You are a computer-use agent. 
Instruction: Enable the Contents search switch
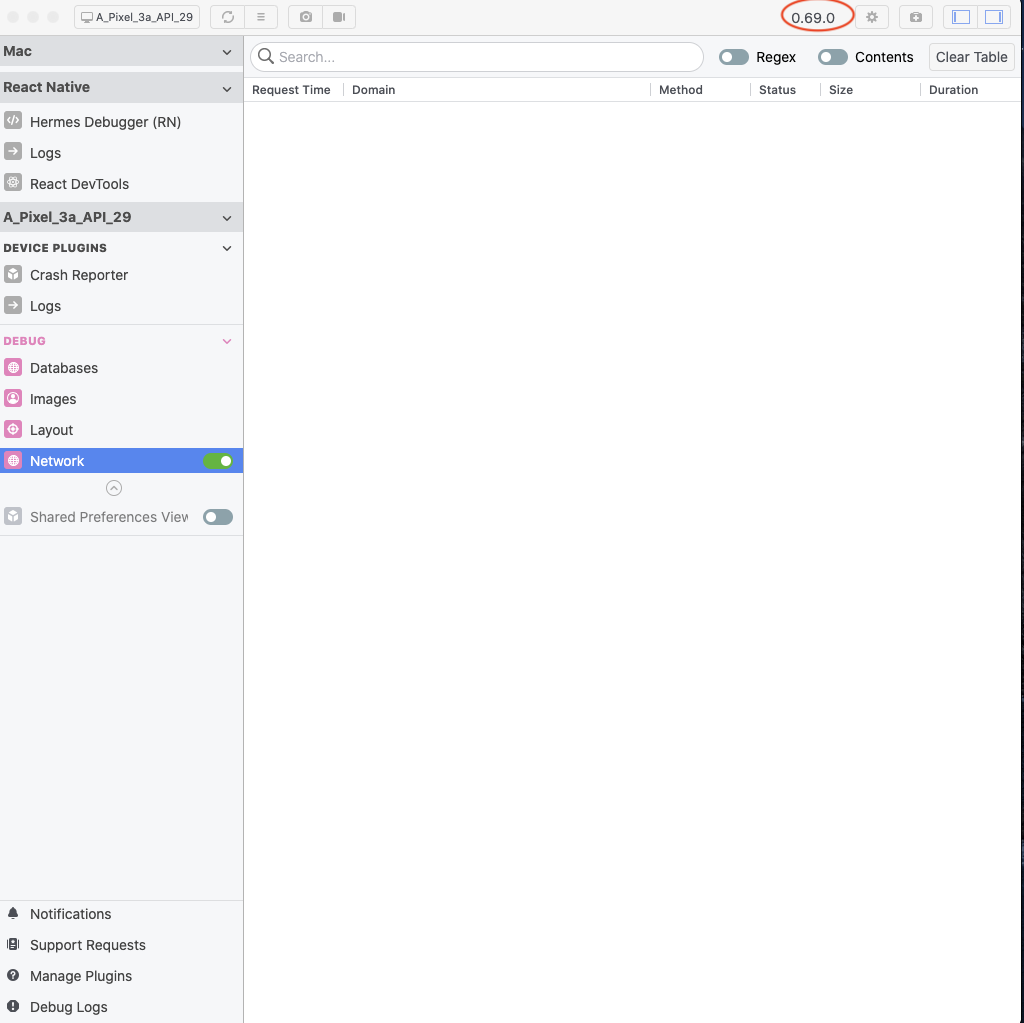click(x=832, y=57)
